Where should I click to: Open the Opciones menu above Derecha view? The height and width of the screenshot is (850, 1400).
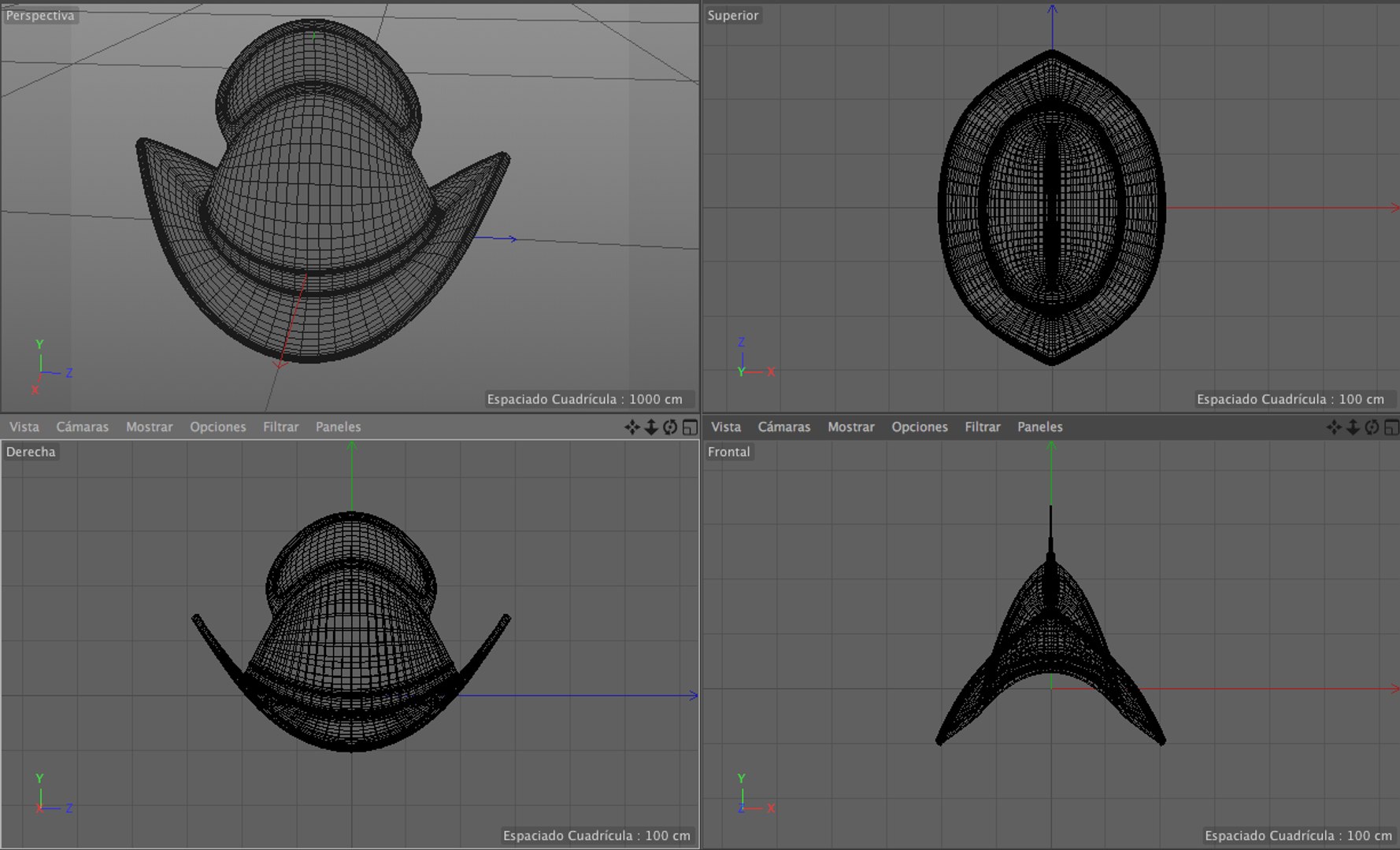point(218,427)
